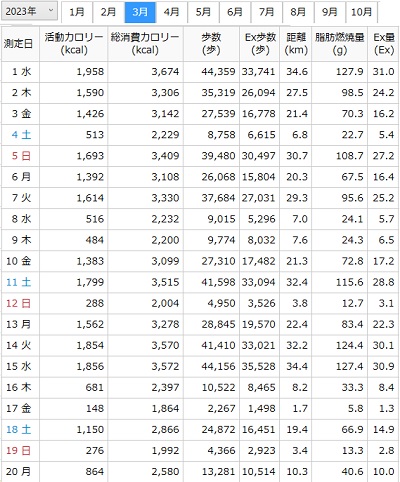Viewport: 400px width, 482px height.
Task: Click fat burn value 67.5
Action: 352,177
